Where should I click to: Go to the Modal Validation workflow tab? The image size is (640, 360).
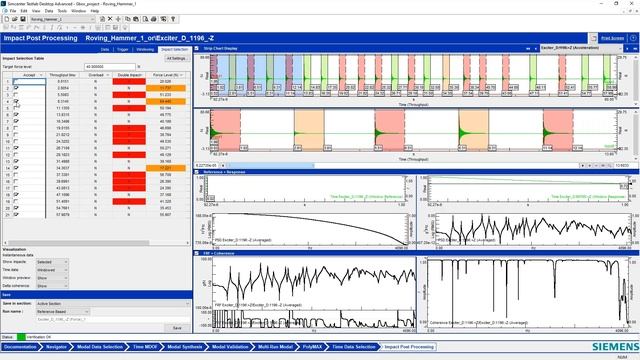230,347
